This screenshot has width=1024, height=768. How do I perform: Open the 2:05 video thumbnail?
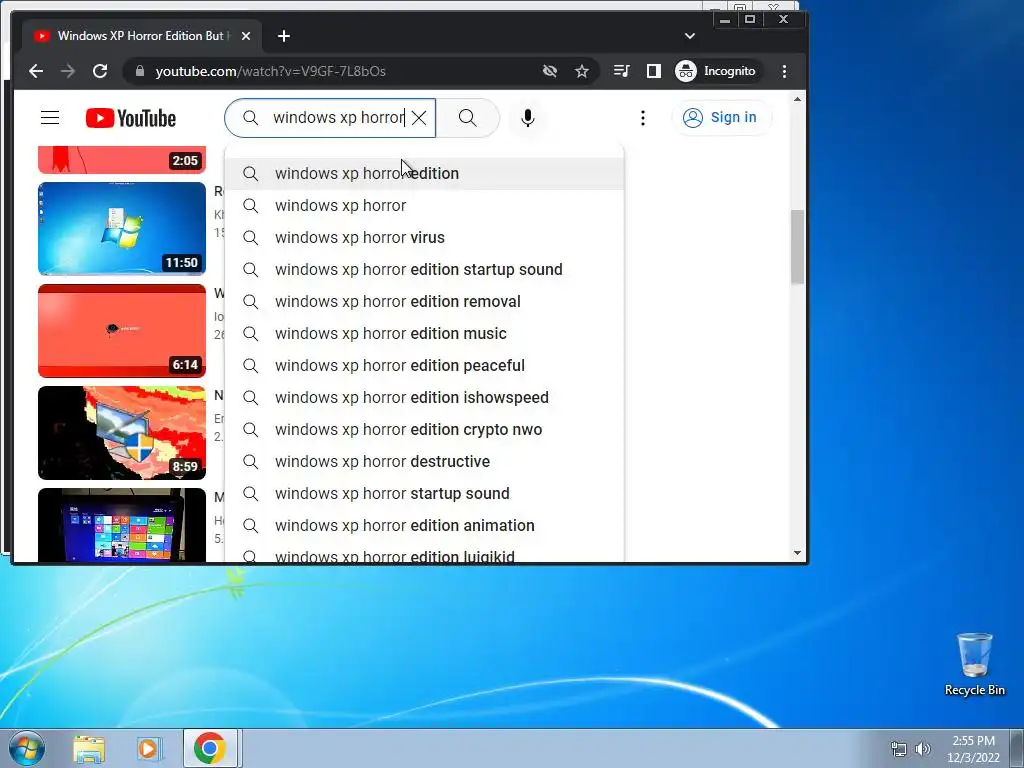point(122,159)
